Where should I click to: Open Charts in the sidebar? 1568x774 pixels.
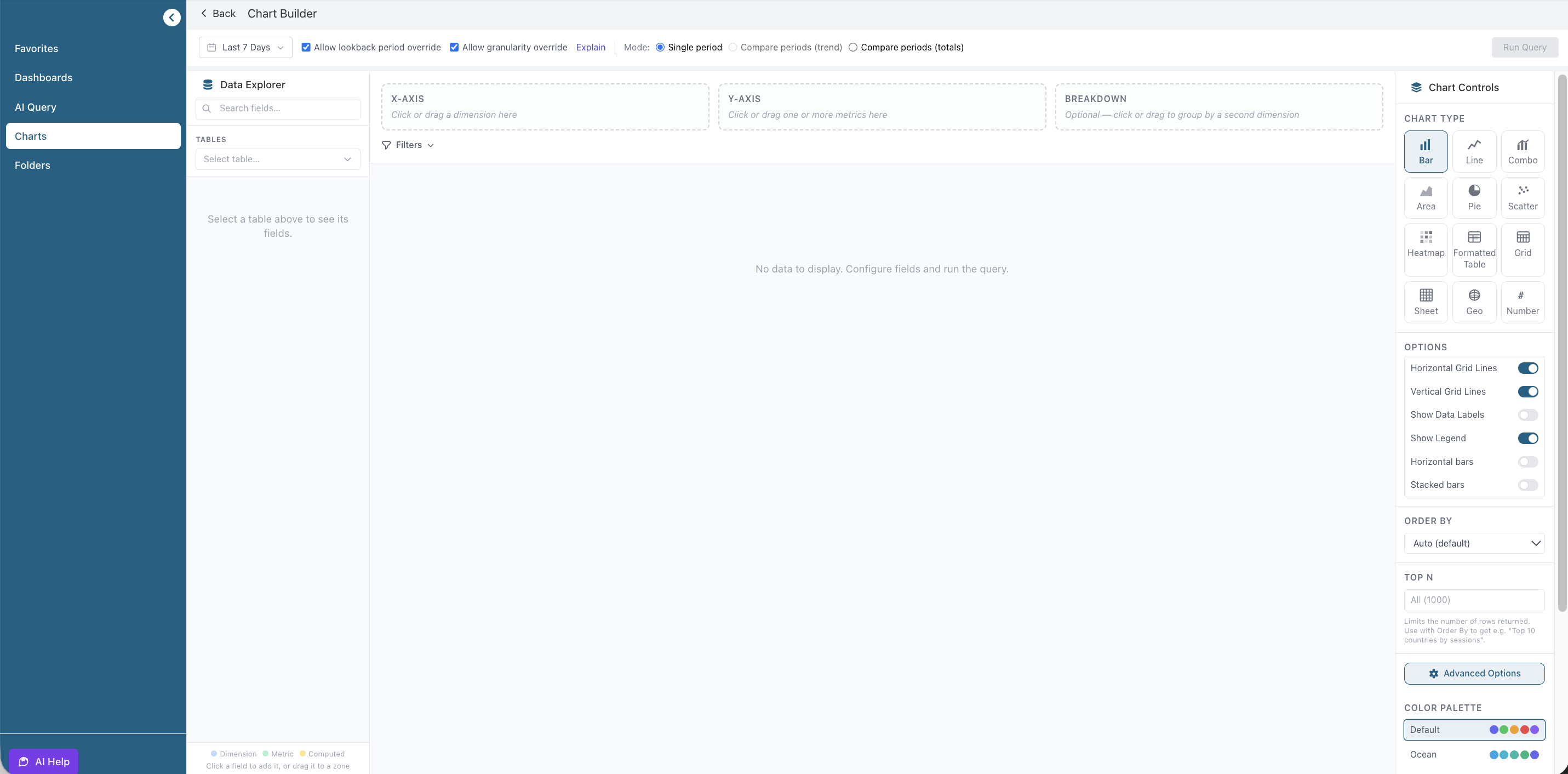tap(93, 136)
